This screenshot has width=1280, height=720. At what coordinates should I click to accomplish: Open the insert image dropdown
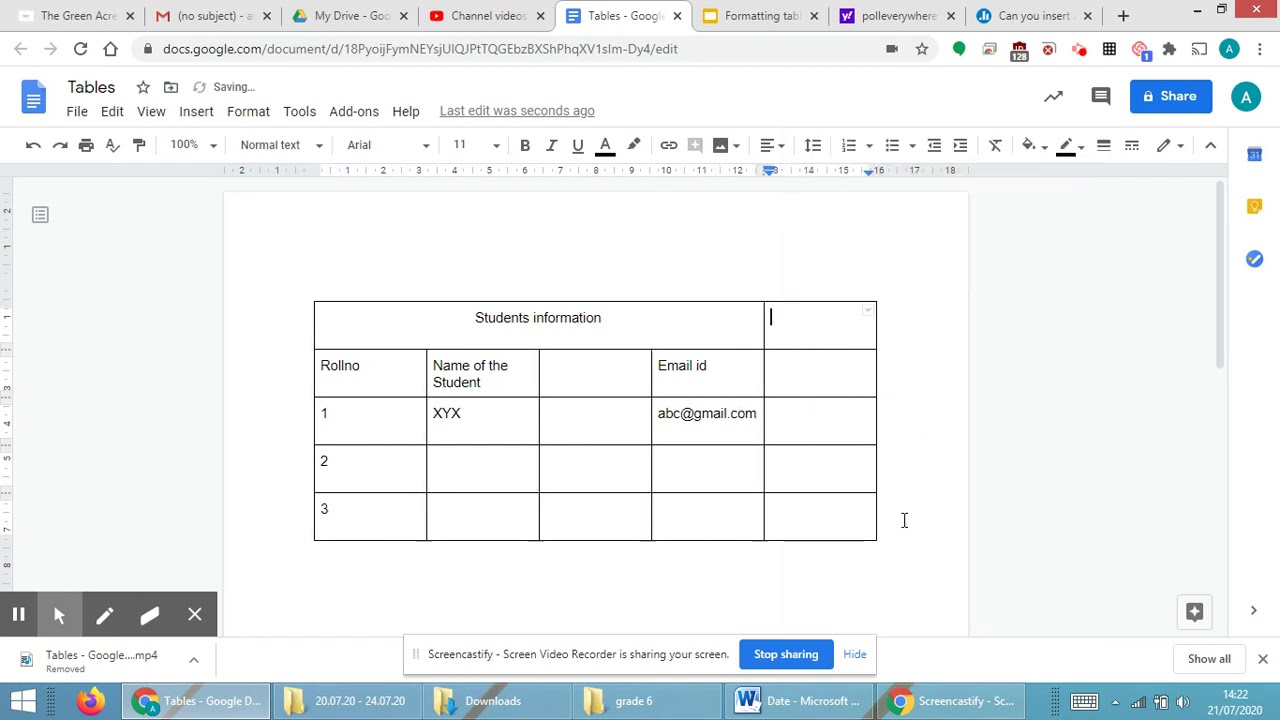[x=726, y=146]
